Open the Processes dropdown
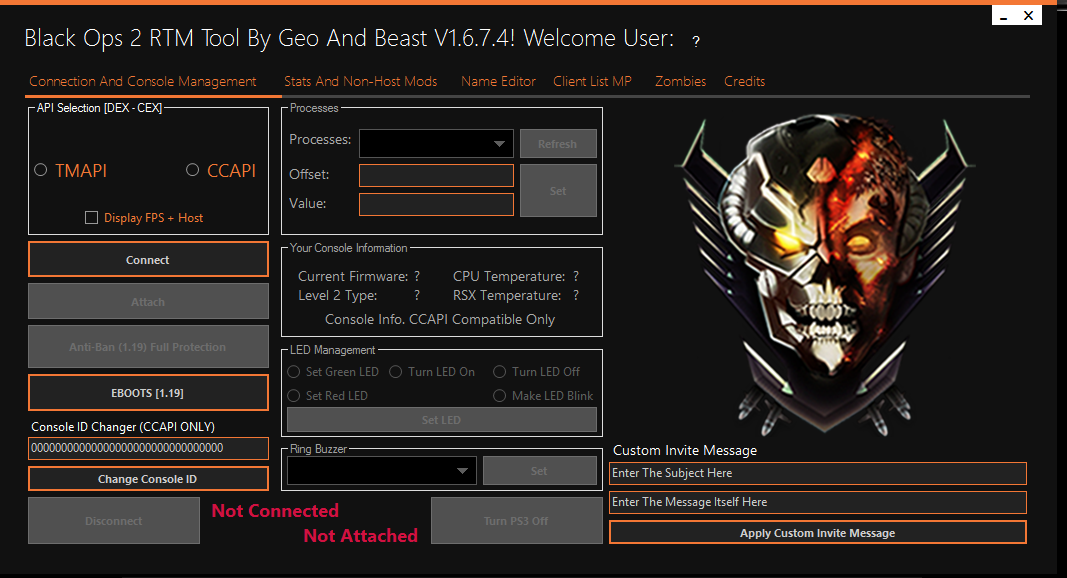1067x578 pixels. pos(436,144)
